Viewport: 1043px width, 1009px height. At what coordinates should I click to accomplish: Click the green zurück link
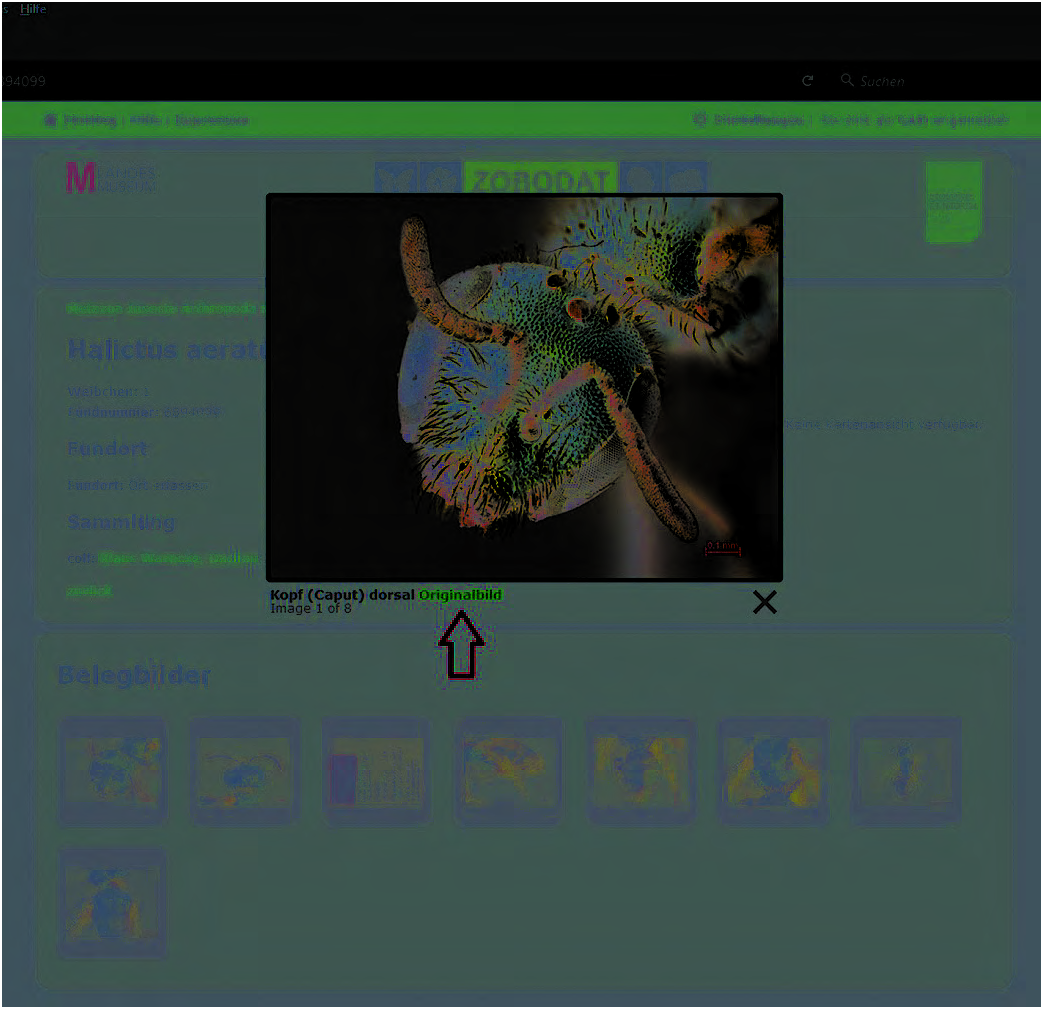point(89,590)
